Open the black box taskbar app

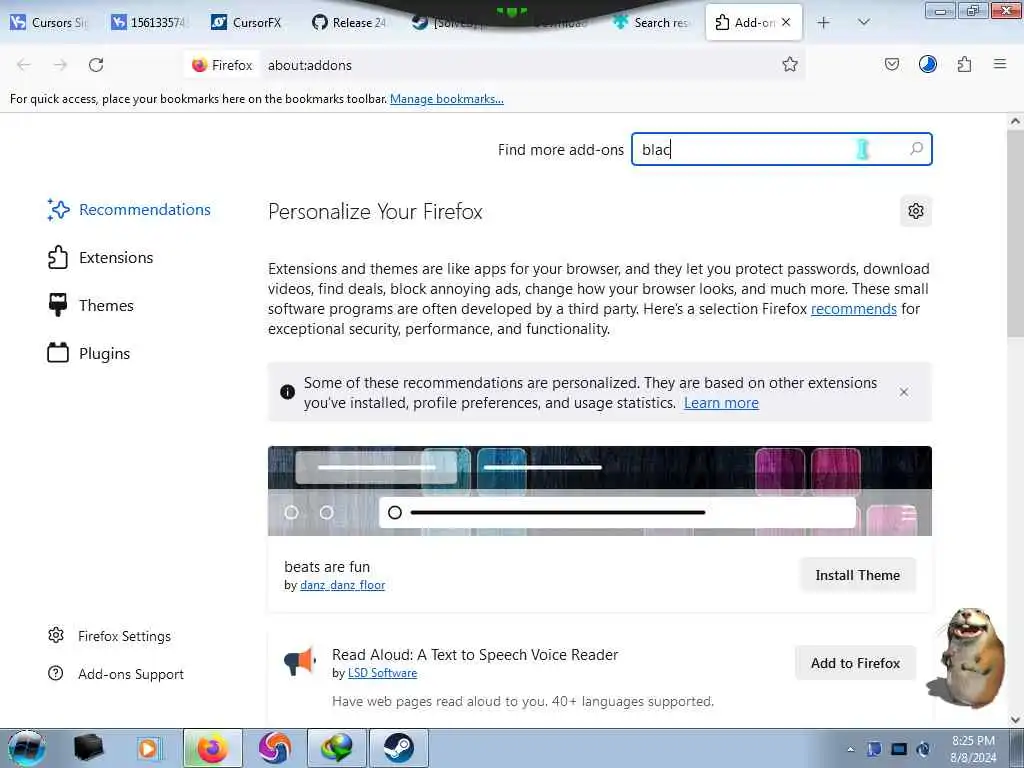88,748
